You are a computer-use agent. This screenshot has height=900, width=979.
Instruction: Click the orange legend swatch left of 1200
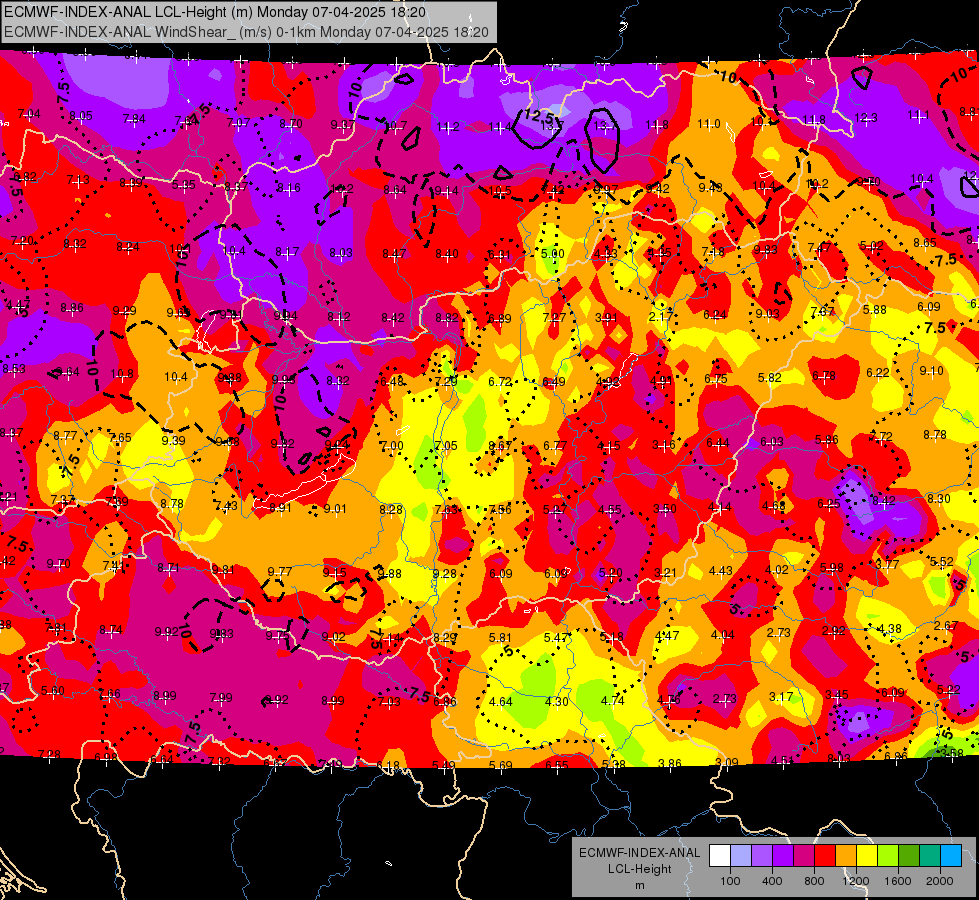(846, 856)
